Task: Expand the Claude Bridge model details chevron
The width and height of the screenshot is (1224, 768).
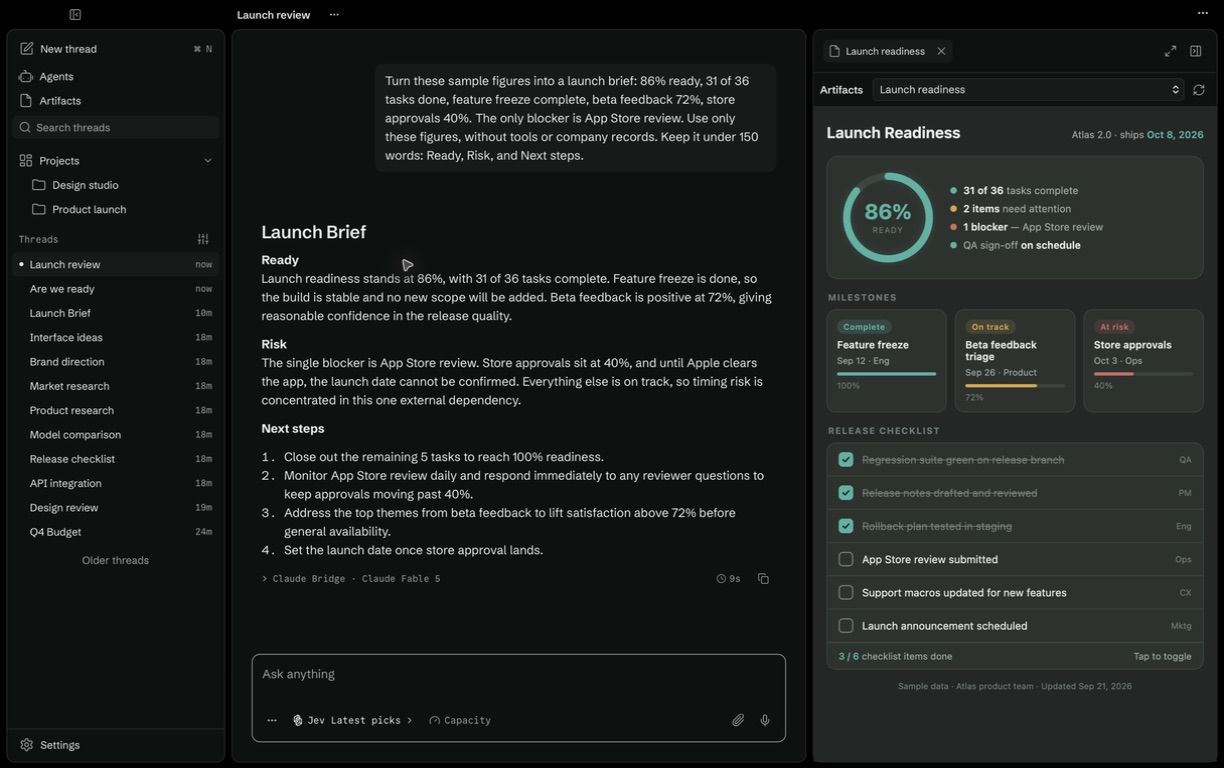Action: click(265, 578)
